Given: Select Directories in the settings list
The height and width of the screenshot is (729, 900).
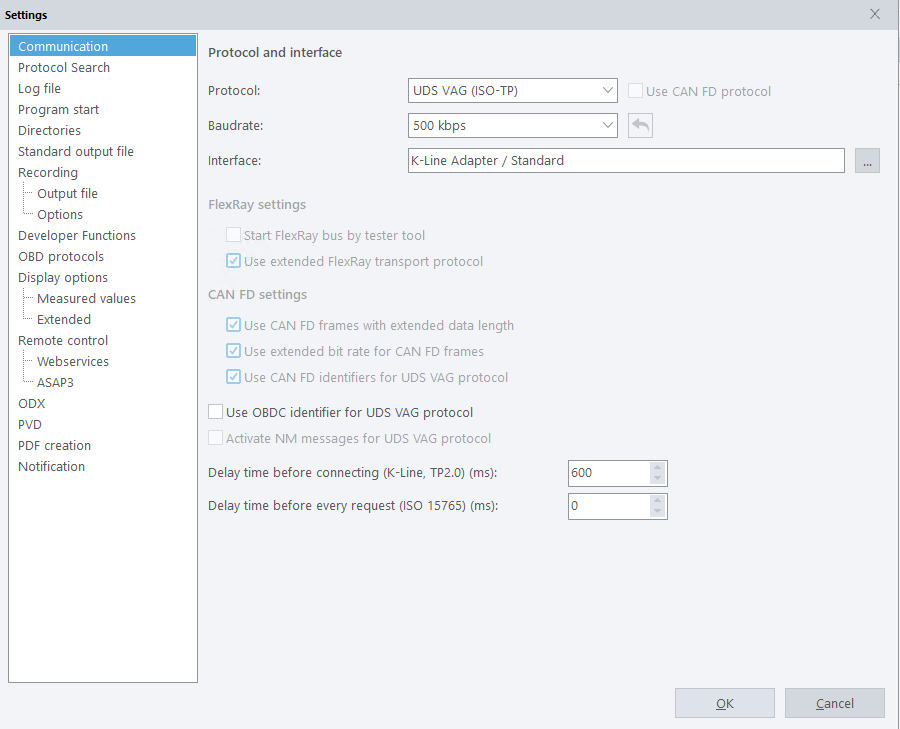Looking at the screenshot, I should point(49,130).
